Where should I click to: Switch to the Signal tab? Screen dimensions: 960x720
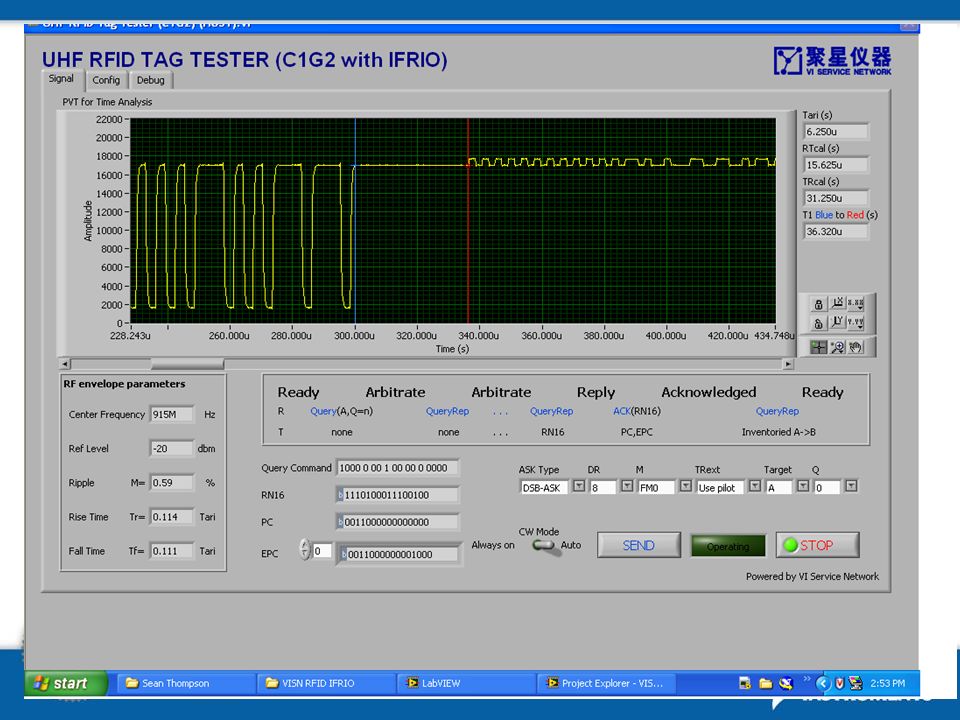[x=61, y=79]
